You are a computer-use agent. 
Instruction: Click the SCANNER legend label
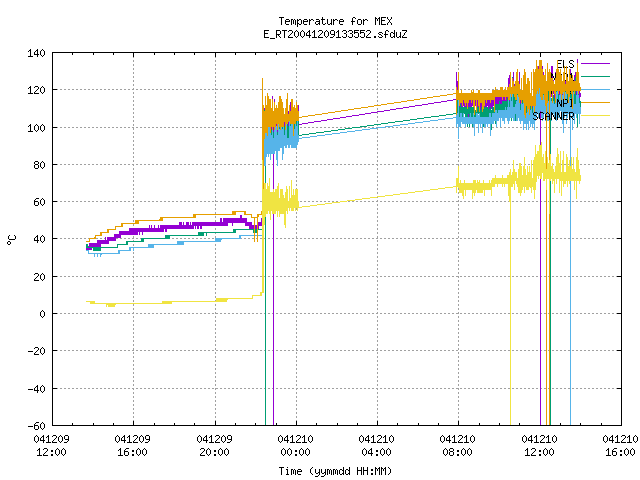[553, 116]
